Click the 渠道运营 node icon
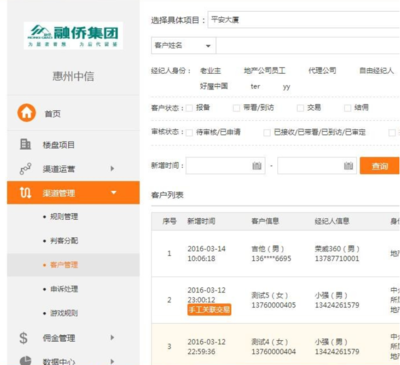The height and width of the screenshot is (365, 400). coord(25,169)
